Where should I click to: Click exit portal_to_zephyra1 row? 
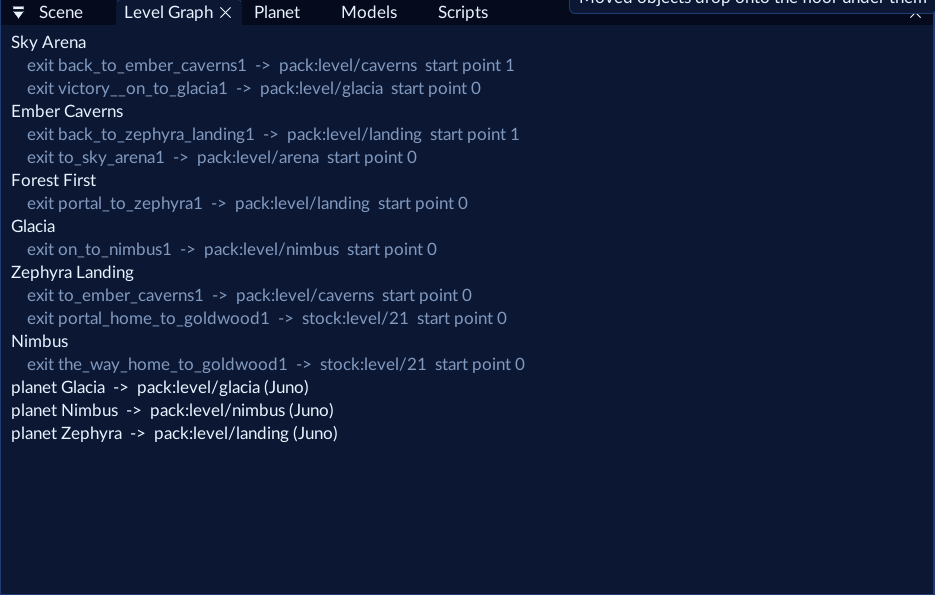coord(247,203)
